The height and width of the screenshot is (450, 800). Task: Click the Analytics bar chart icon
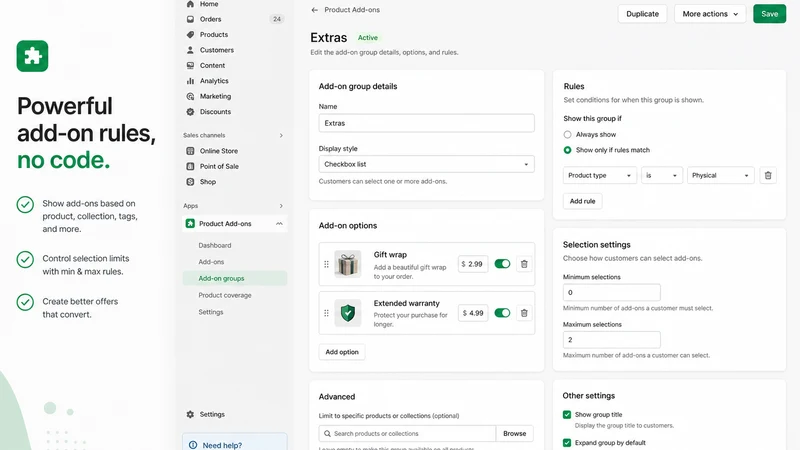click(x=190, y=81)
